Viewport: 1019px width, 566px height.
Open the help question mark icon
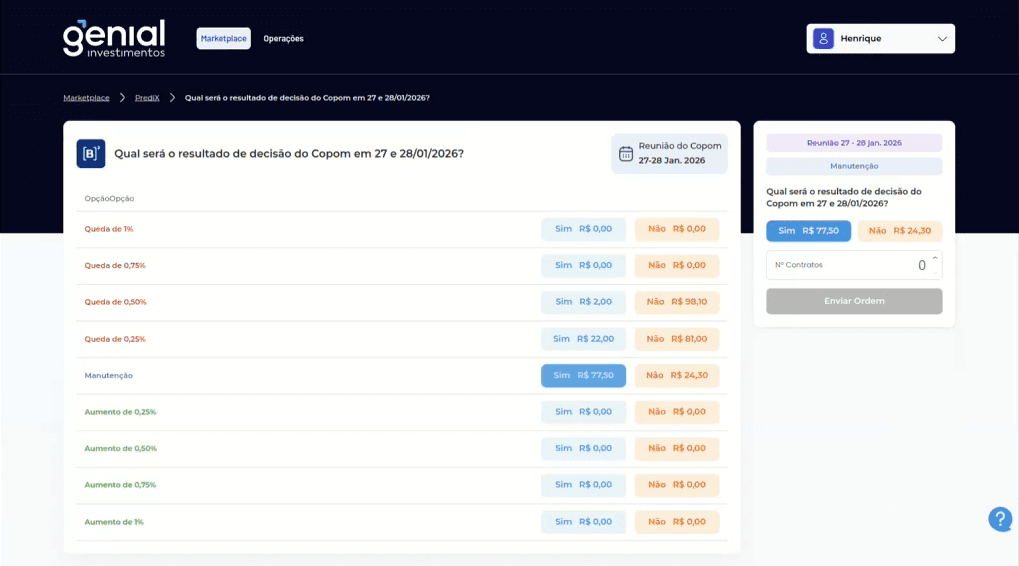tap(1000, 519)
